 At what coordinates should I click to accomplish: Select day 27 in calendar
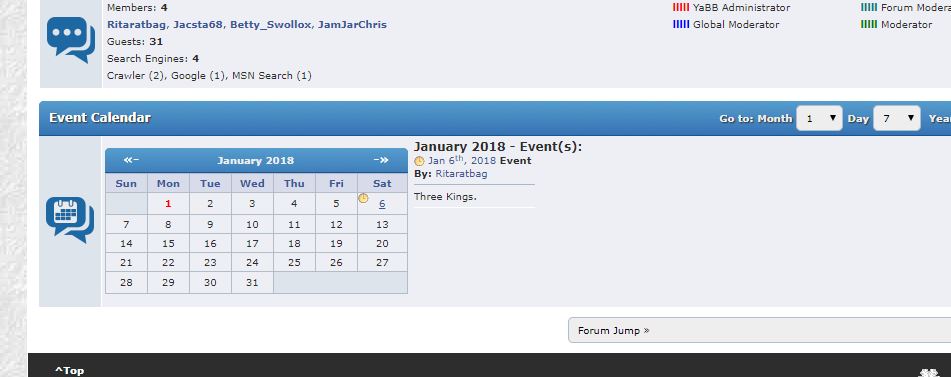pos(382,263)
